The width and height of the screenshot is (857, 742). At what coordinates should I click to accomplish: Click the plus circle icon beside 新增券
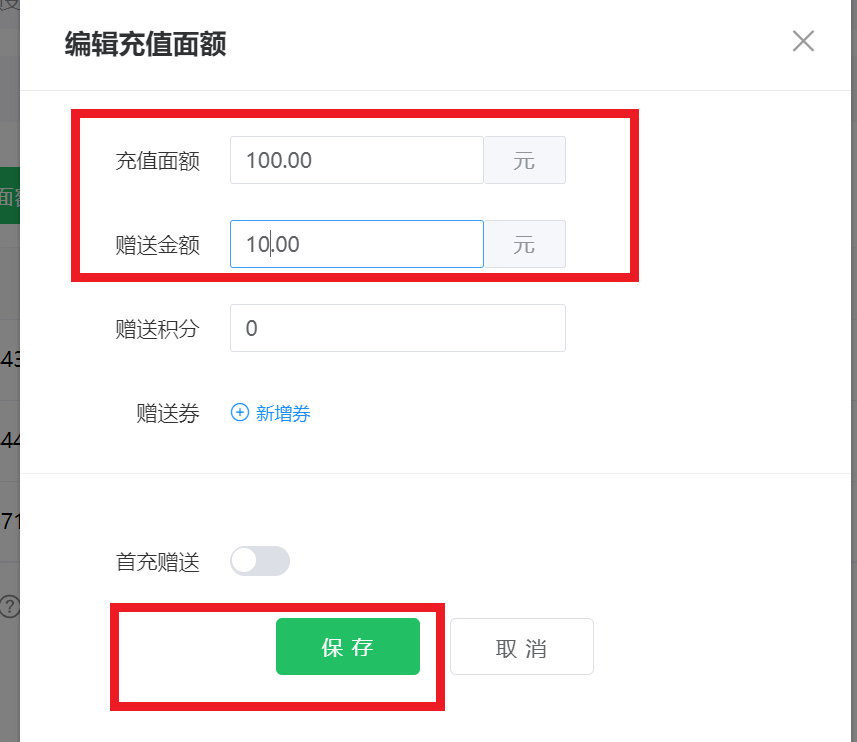pyautogui.click(x=240, y=413)
